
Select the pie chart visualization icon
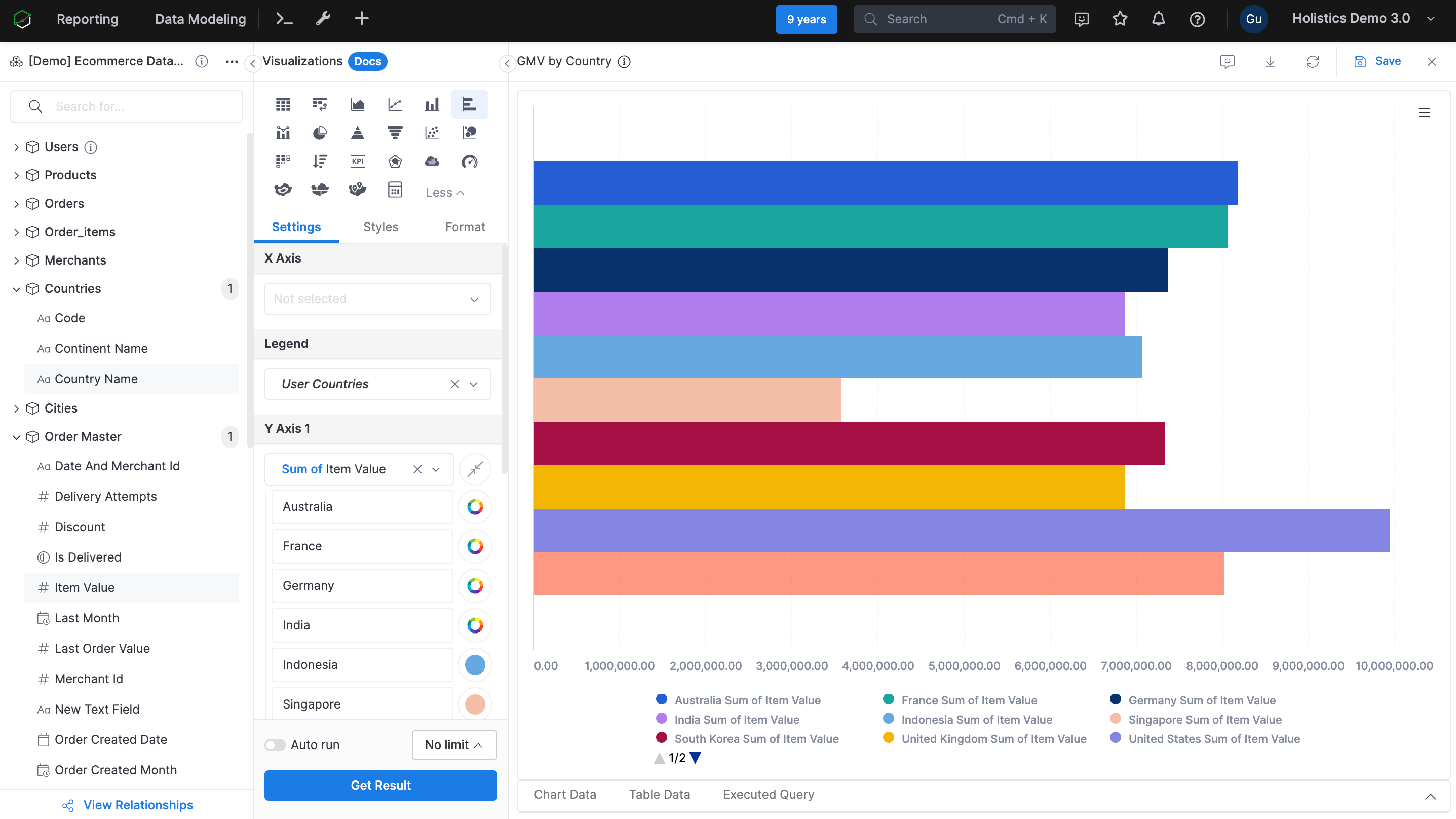[x=320, y=131]
